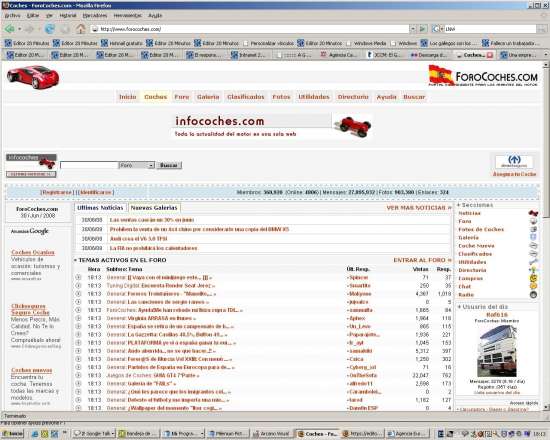550x440 pixels.
Task: Expand the address bar URL history dropdown
Action: 413,29
